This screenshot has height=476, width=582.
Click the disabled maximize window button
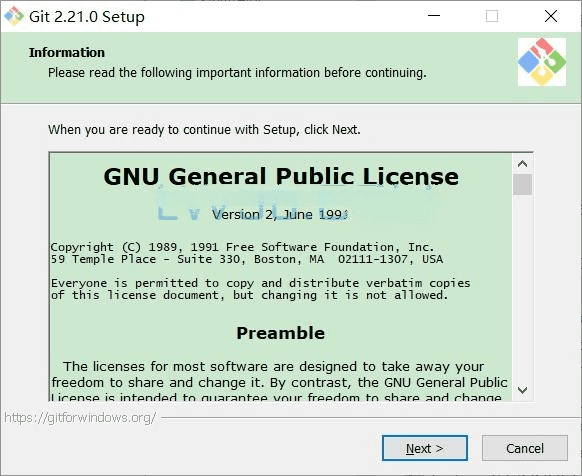click(x=492, y=16)
